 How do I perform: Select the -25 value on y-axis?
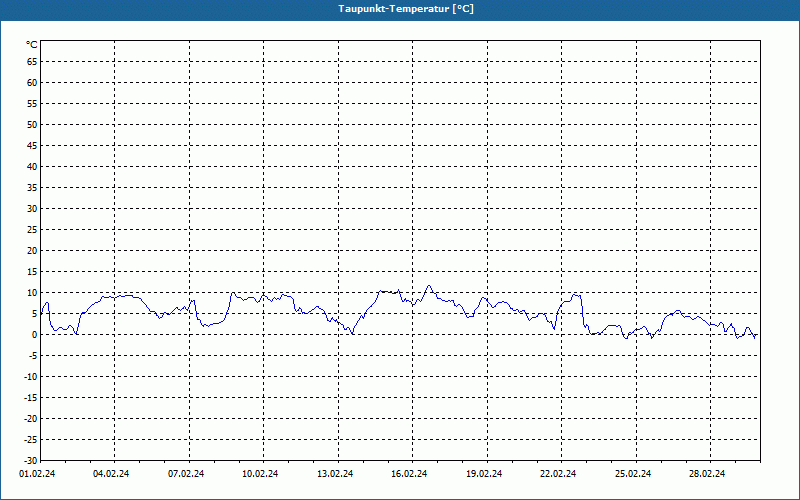click(x=31, y=440)
